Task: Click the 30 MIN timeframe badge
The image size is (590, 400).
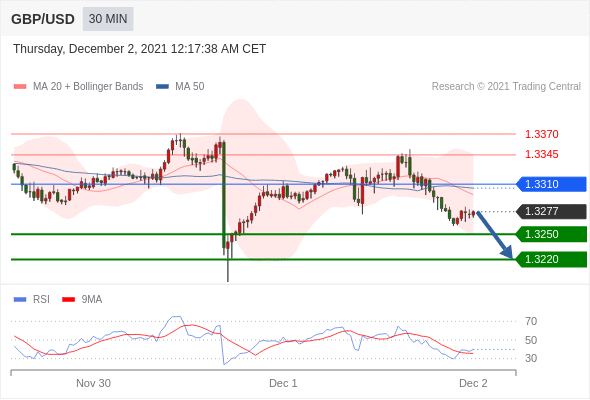Action: click(x=108, y=19)
